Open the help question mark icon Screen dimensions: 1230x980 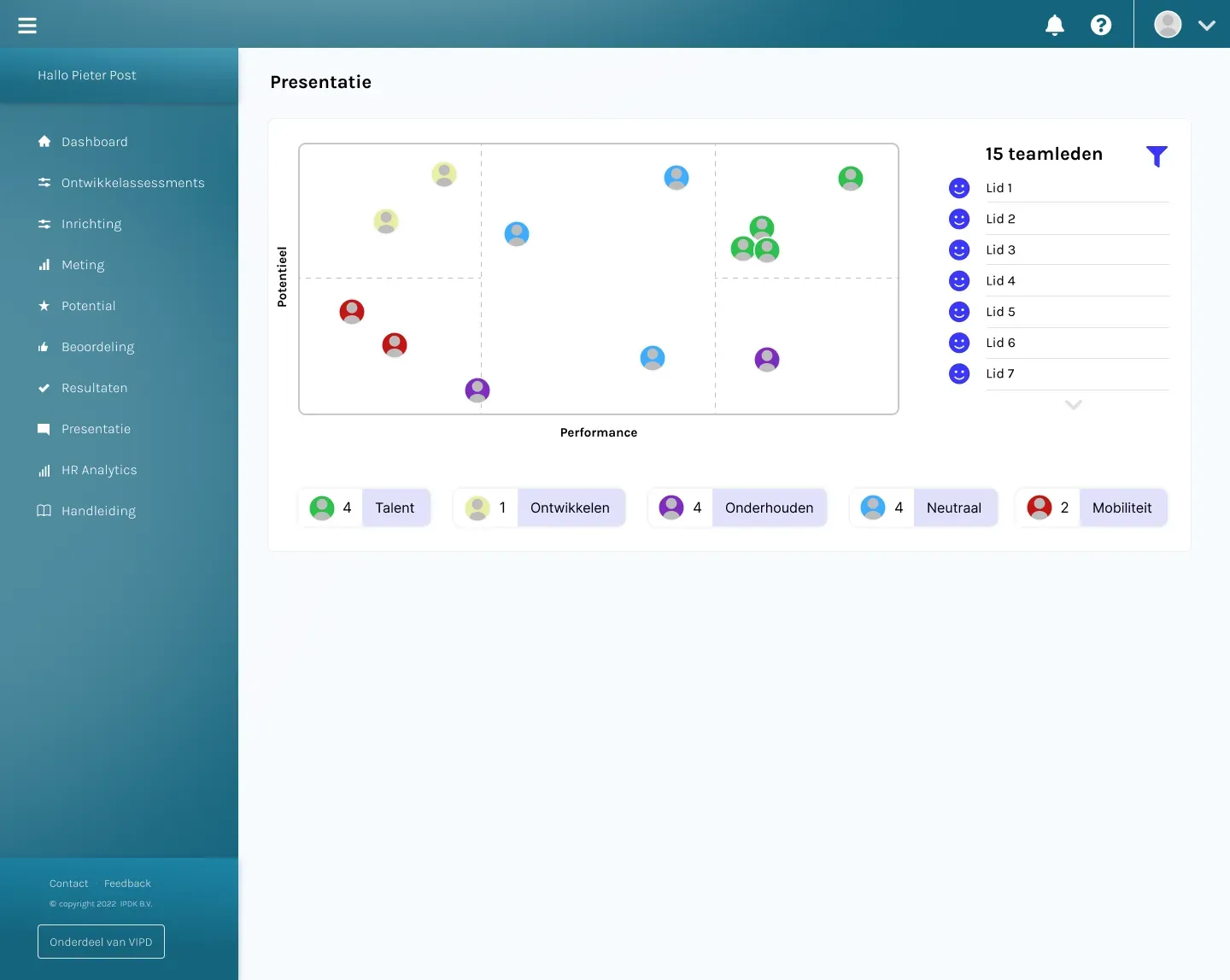[x=1101, y=26]
